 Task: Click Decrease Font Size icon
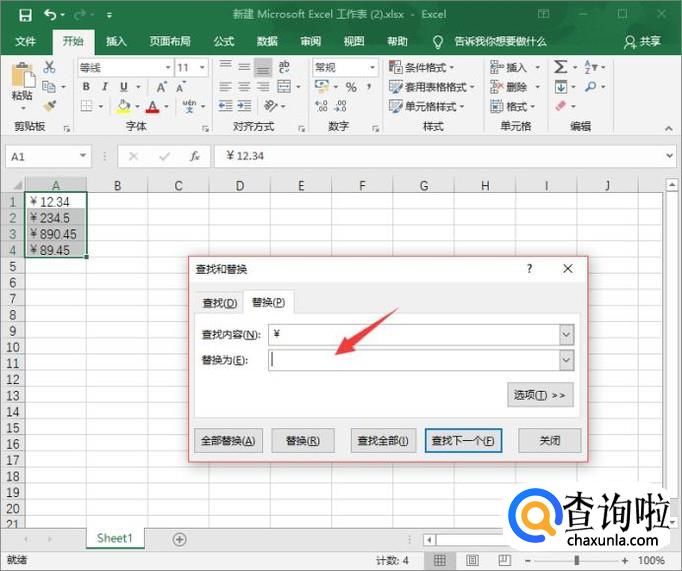point(181,87)
